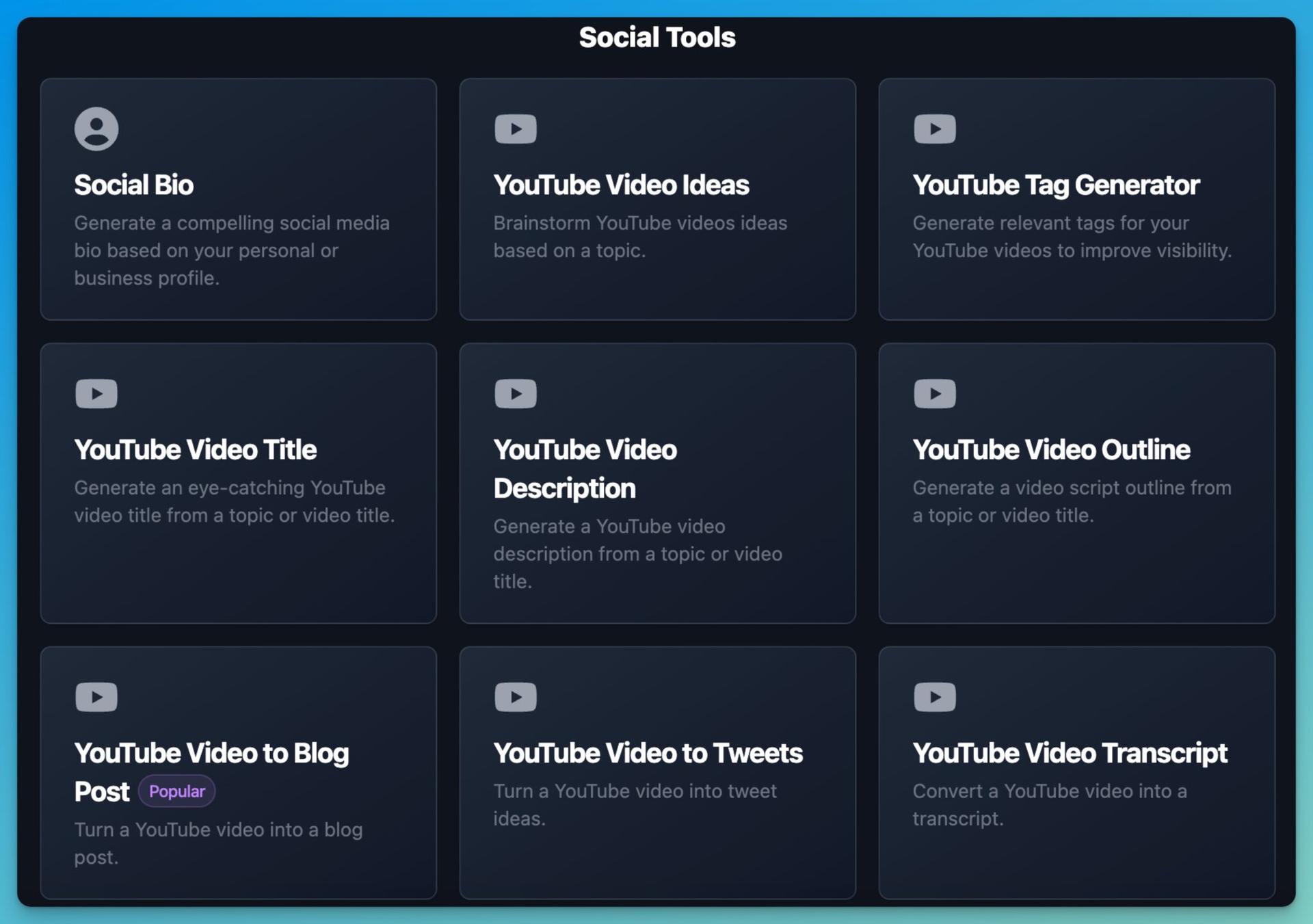Select the YouTube Video Ideas play icon
The width and height of the screenshot is (1313, 924).
(516, 128)
